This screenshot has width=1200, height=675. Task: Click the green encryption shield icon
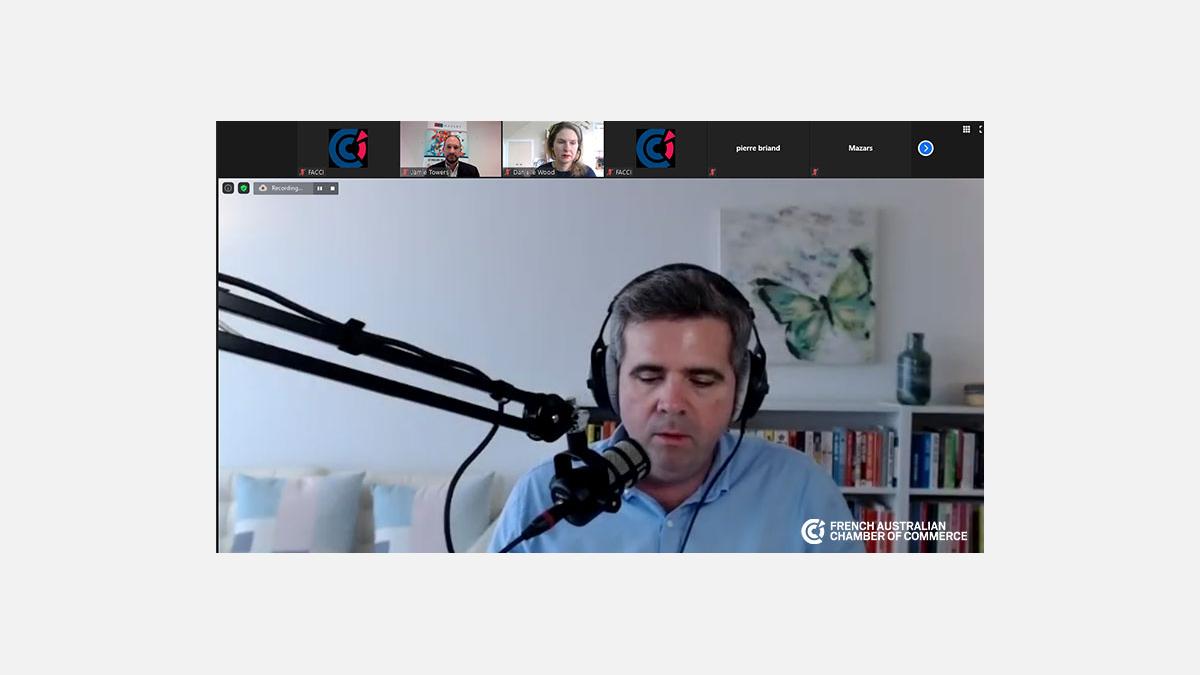pyautogui.click(x=243, y=188)
